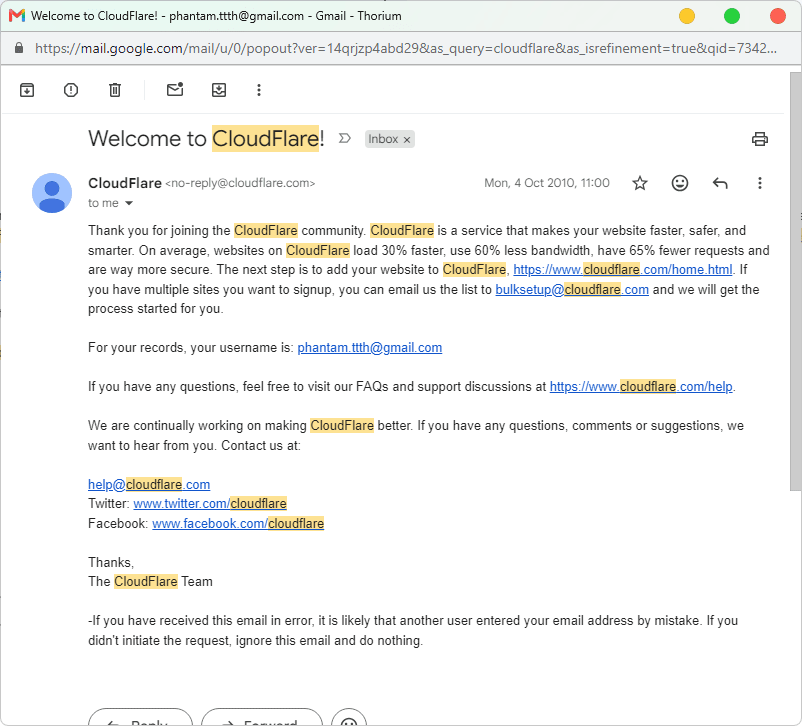The width and height of the screenshot is (802, 726).
Task: Report email as spam
Action: [x=71, y=90]
